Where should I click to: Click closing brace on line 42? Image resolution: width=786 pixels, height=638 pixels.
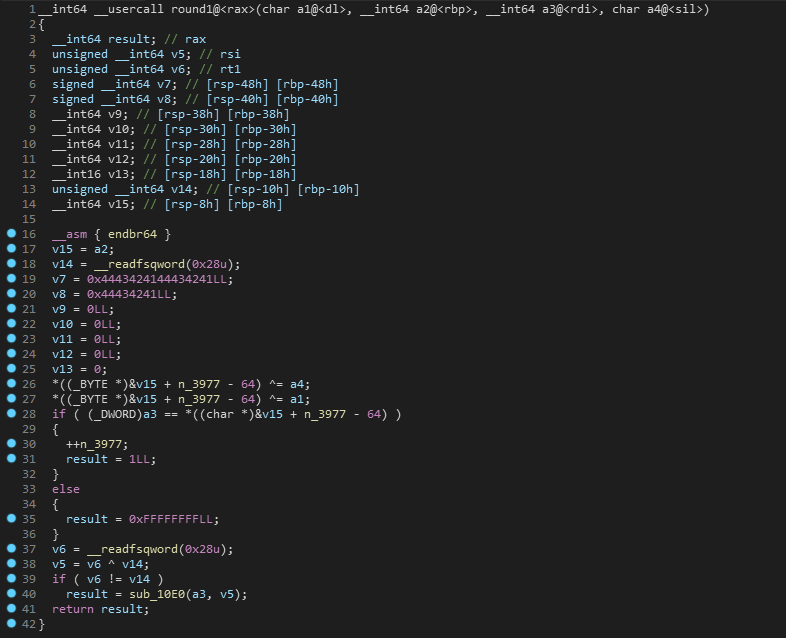click(42, 624)
